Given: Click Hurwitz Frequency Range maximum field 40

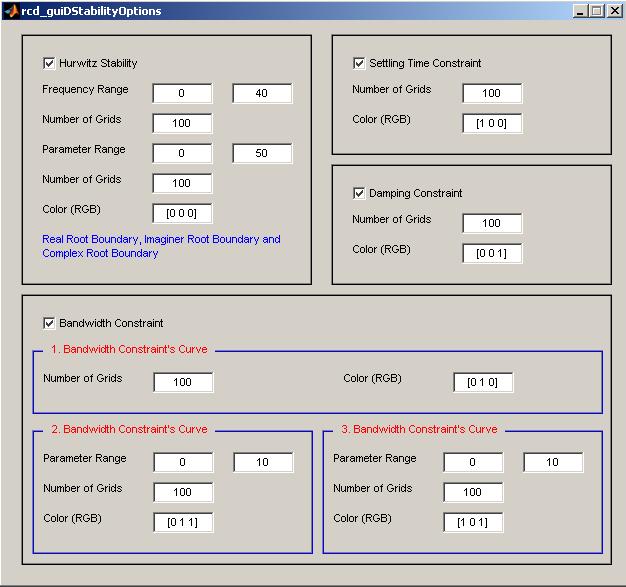Looking at the screenshot, I should click(262, 93).
